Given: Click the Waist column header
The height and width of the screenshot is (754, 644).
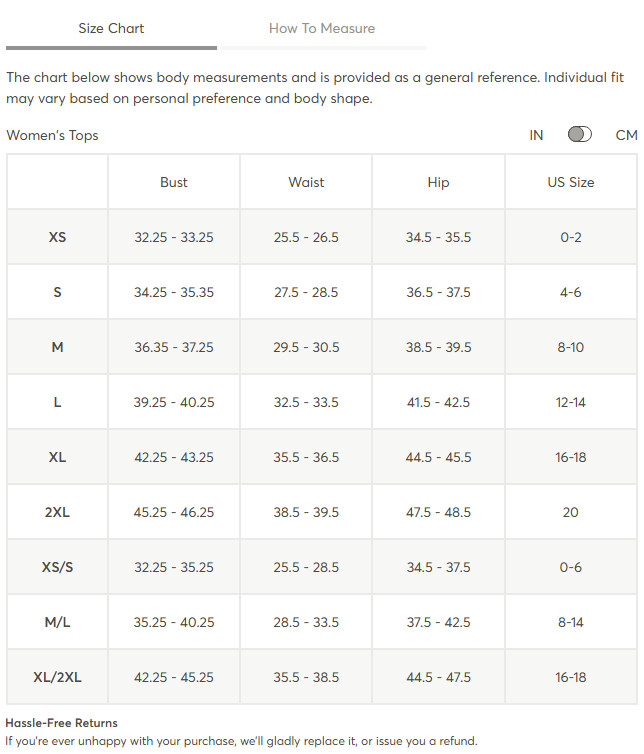Looking at the screenshot, I should point(306,182).
